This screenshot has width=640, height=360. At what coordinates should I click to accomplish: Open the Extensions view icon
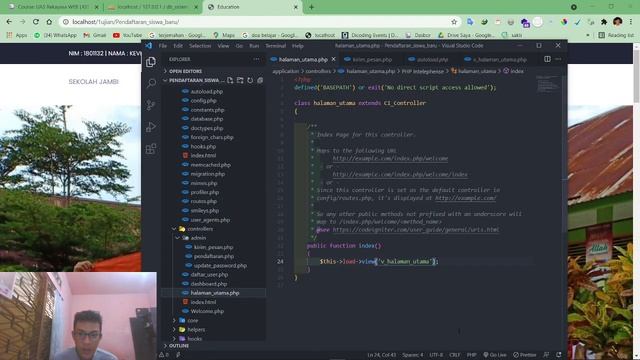[151, 149]
